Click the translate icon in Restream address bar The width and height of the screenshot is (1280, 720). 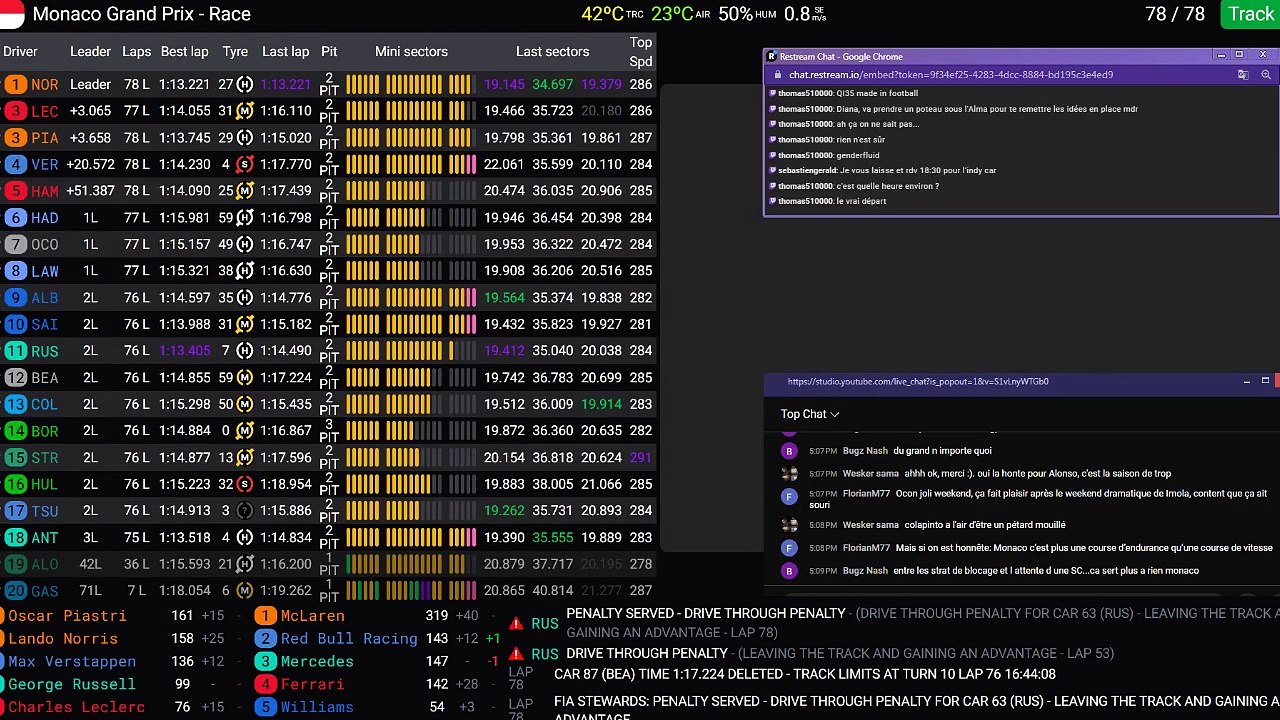1243,74
